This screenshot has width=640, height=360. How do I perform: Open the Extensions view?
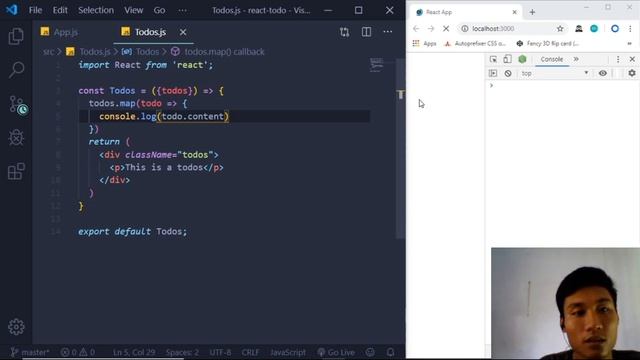(x=16, y=171)
